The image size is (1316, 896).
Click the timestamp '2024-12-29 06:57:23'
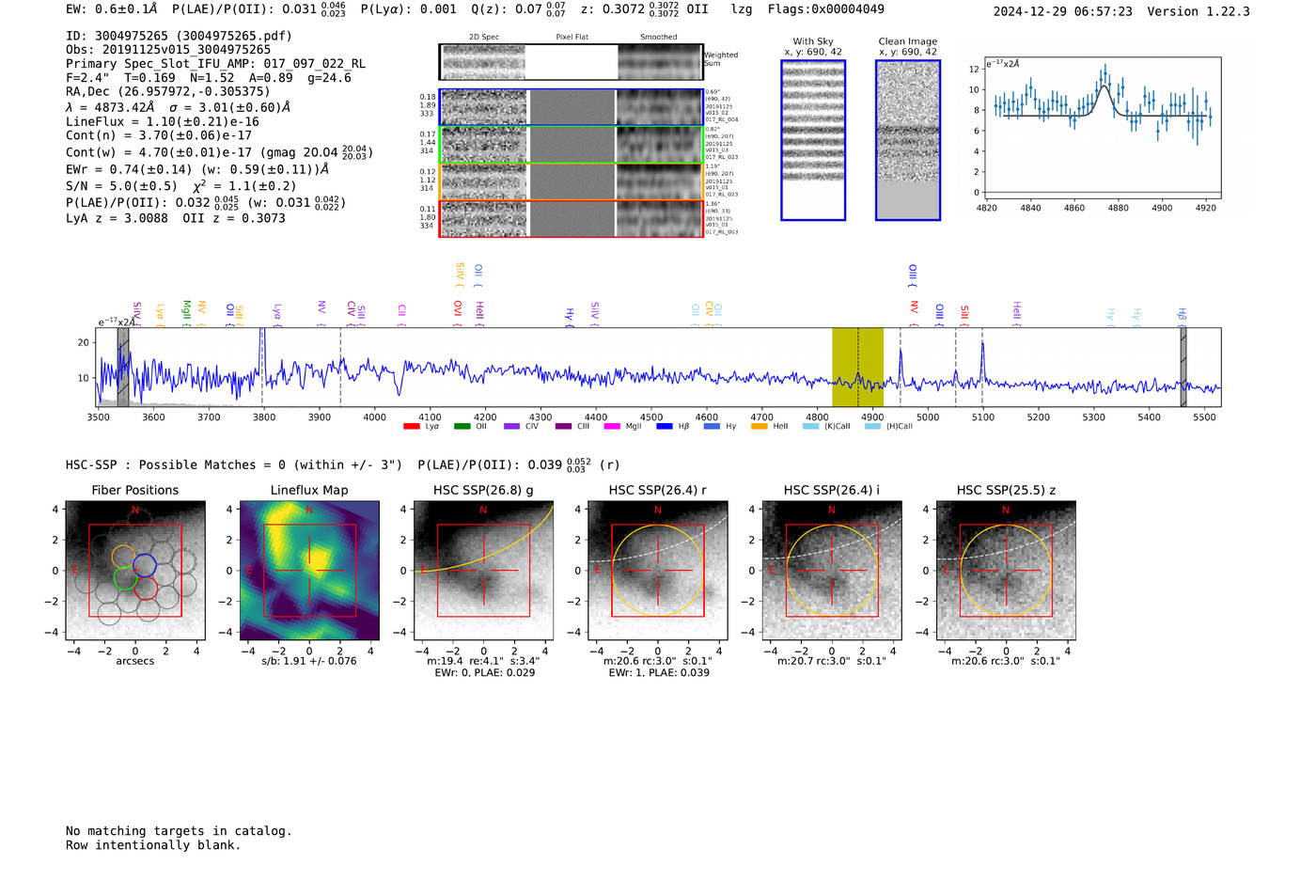[1063, 11]
